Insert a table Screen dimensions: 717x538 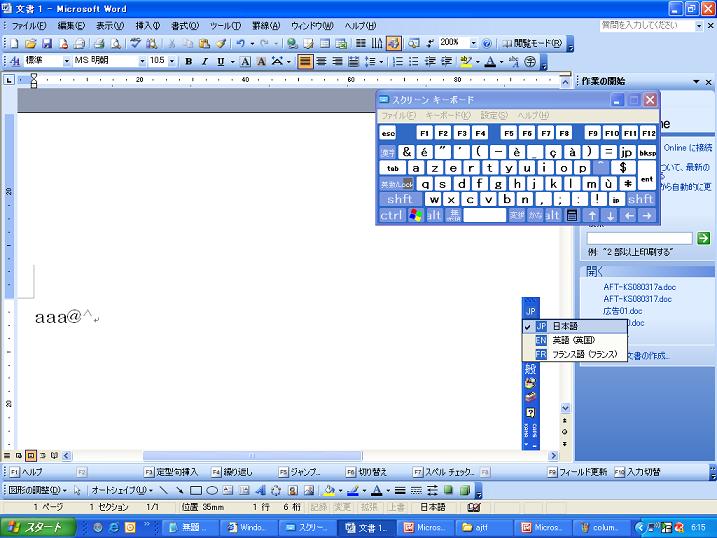pos(325,43)
